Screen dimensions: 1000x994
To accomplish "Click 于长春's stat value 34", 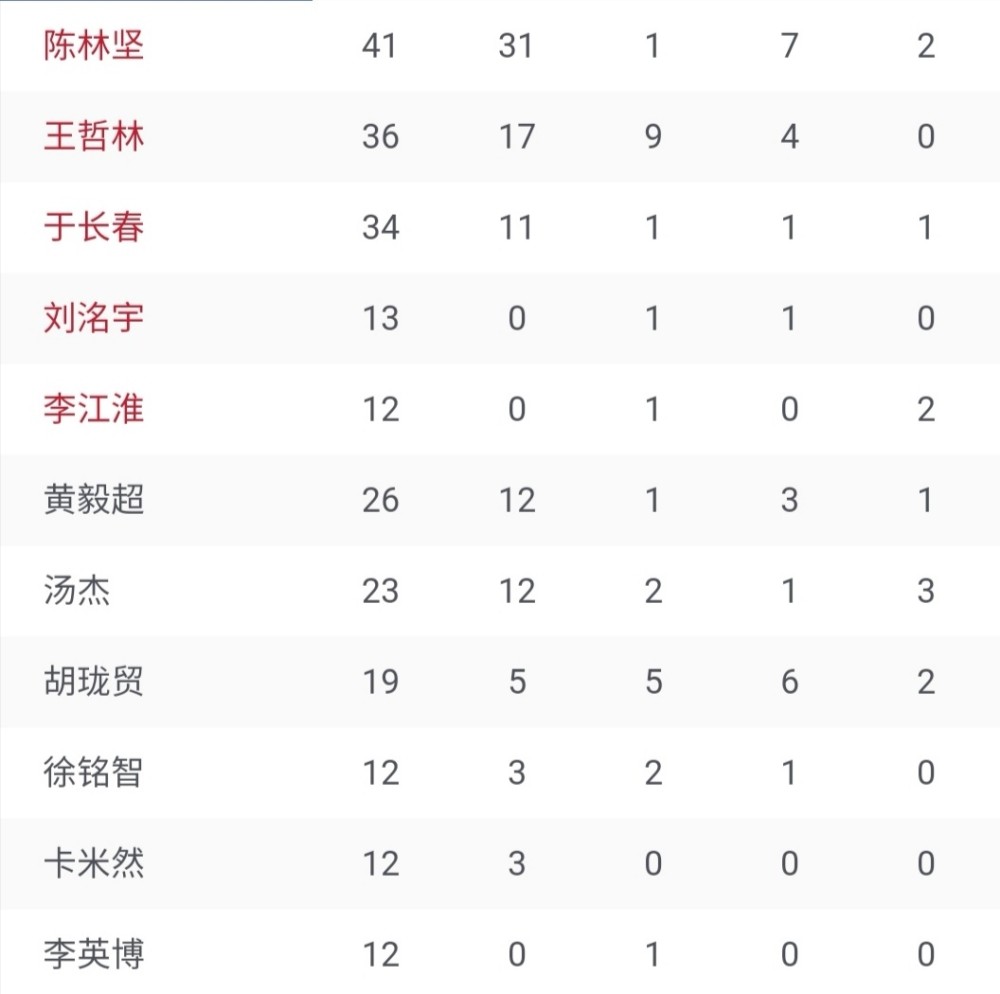I will coord(381,228).
